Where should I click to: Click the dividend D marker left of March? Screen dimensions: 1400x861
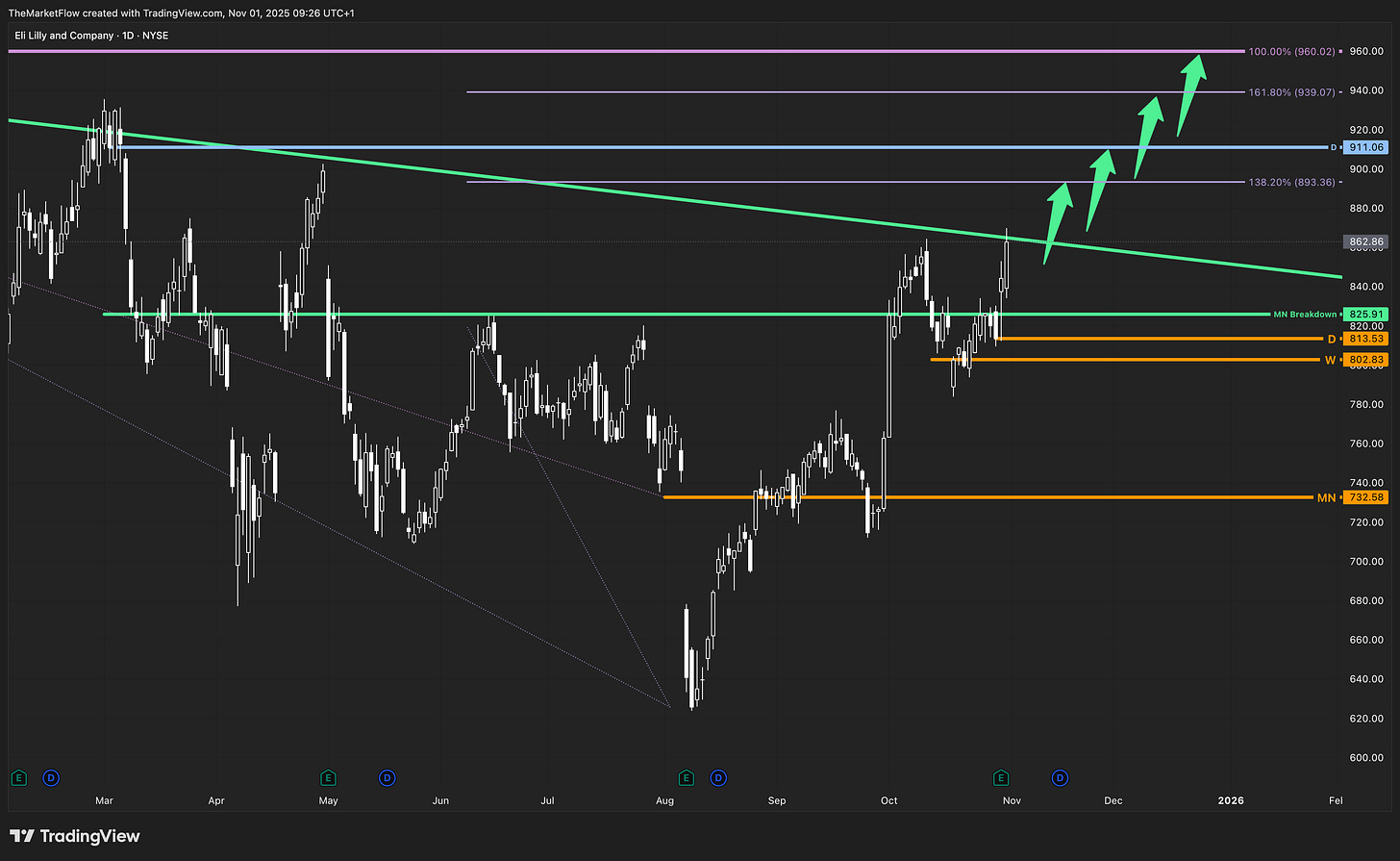tap(51, 777)
